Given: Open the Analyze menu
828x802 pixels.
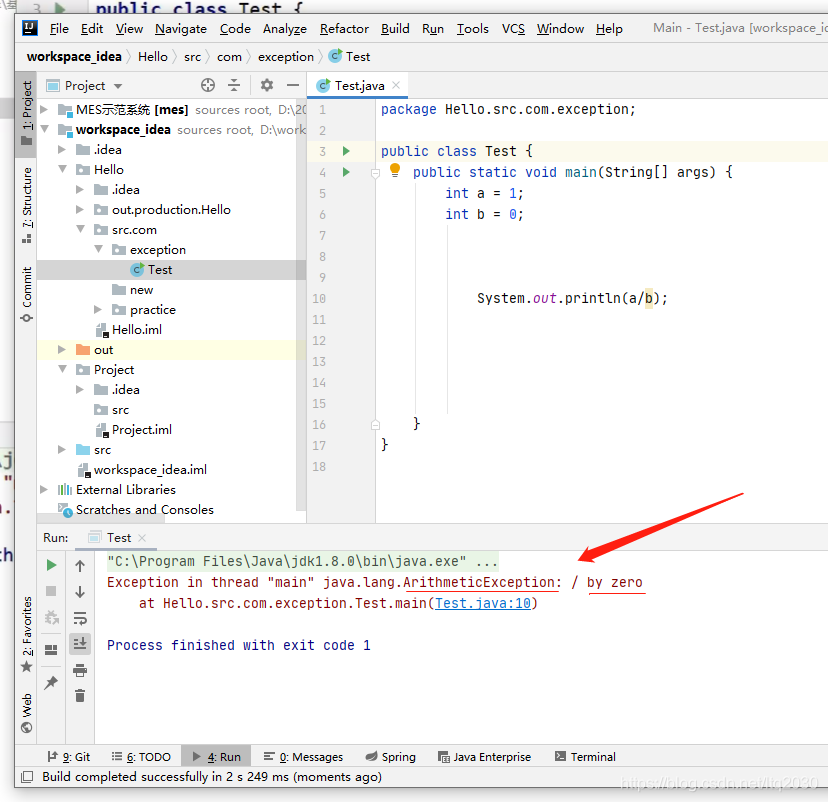Looking at the screenshot, I should pos(285,29).
